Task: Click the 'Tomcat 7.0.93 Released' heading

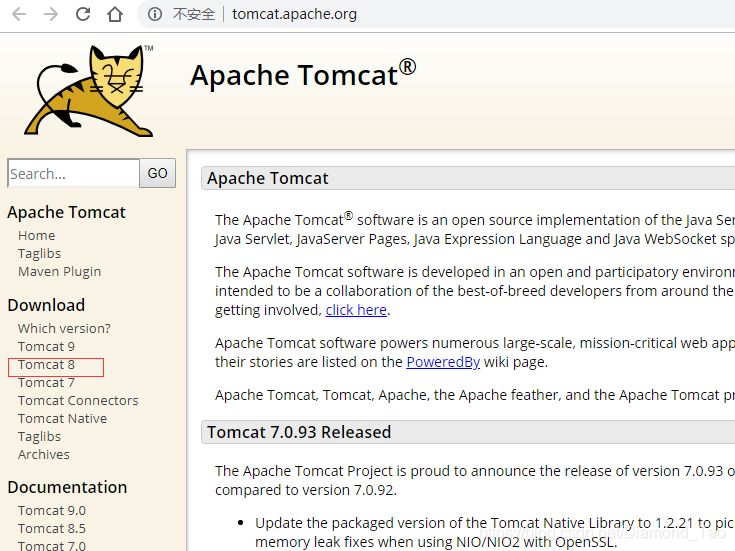Action: pos(299,432)
